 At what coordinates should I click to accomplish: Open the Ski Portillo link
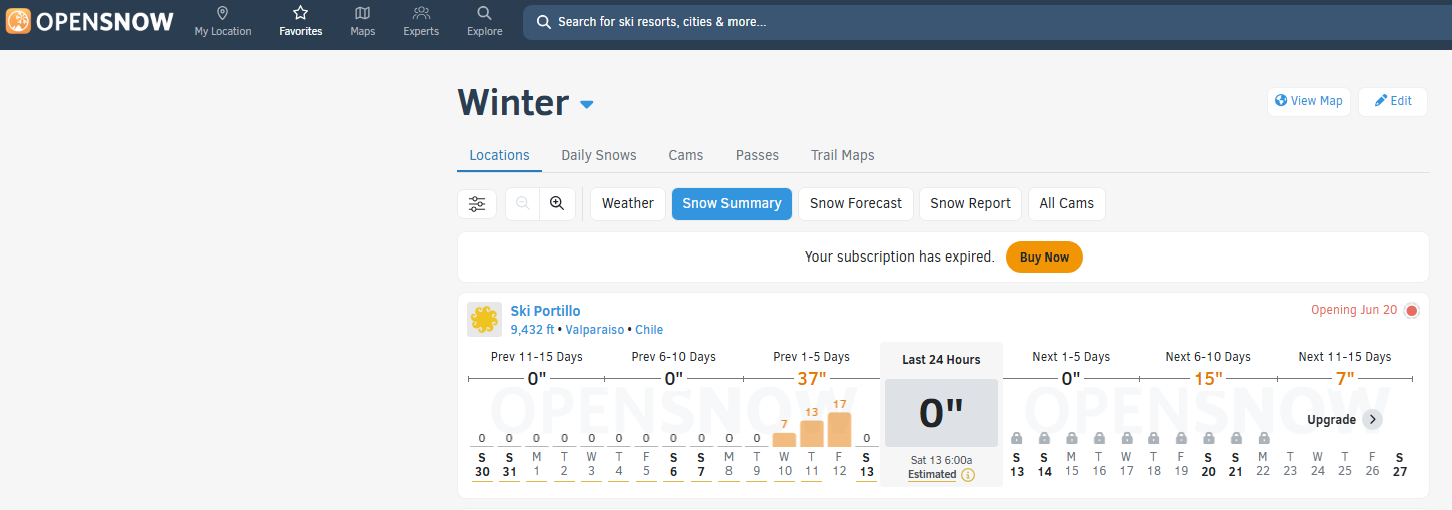pyautogui.click(x=545, y=311)
